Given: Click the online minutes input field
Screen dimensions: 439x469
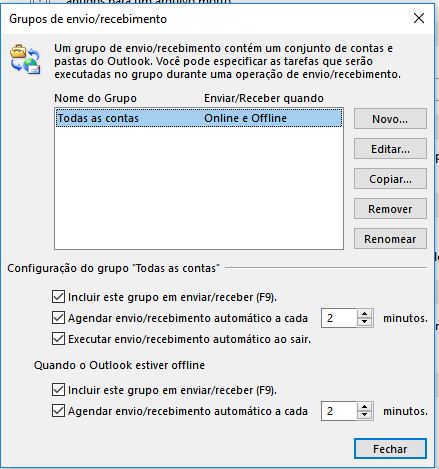Looking at the screenshot, I should tap(339, 318).
